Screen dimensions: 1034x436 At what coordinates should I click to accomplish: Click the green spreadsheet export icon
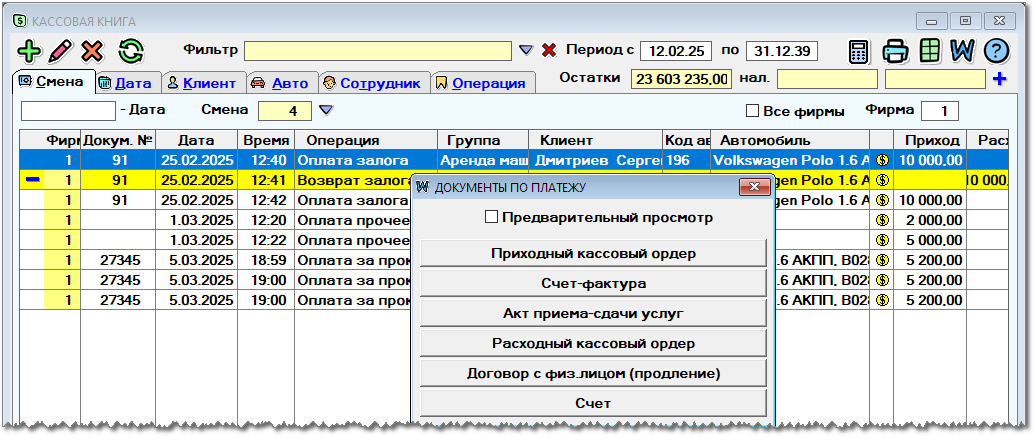[930, 51]
